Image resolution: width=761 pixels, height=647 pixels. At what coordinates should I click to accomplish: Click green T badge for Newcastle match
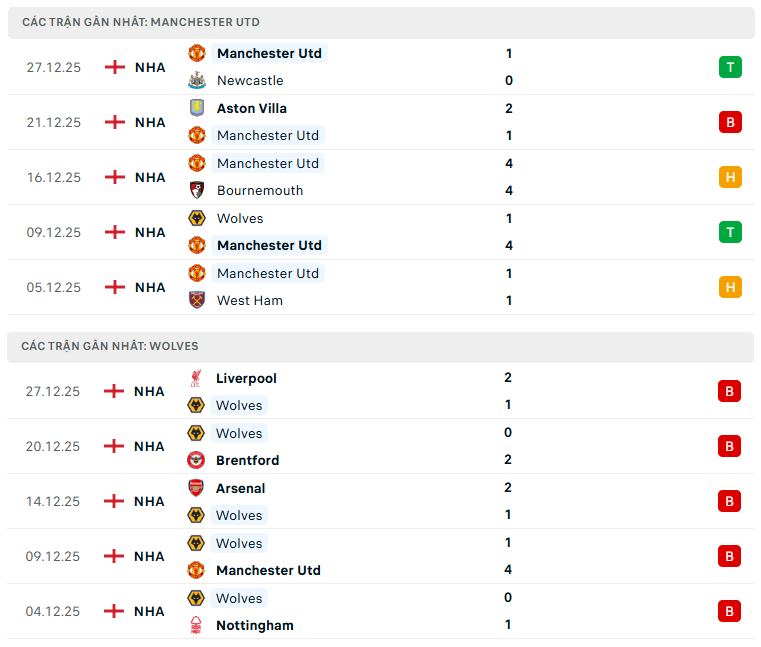(730, 67)
